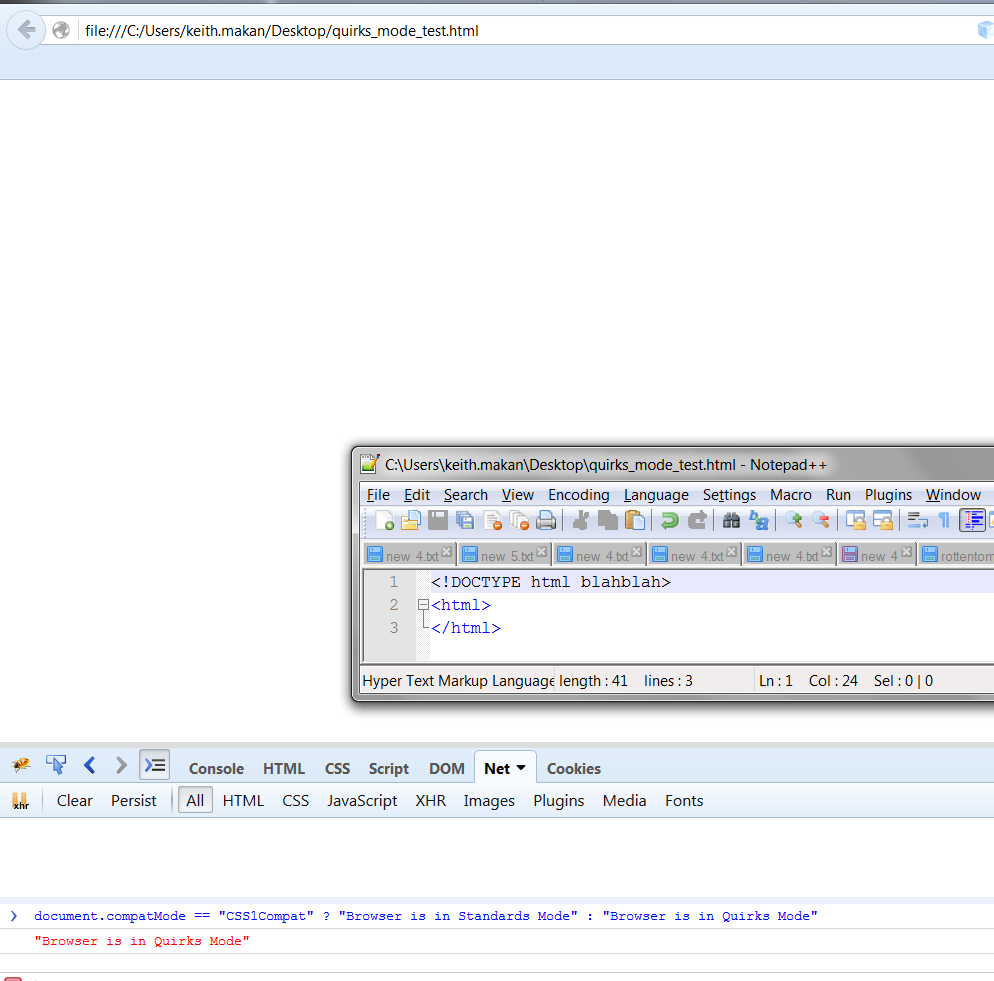Toggle the Show all characters pilcrow icon
Image resolution: width=994 pixels, height=981 pixels.
944,521
